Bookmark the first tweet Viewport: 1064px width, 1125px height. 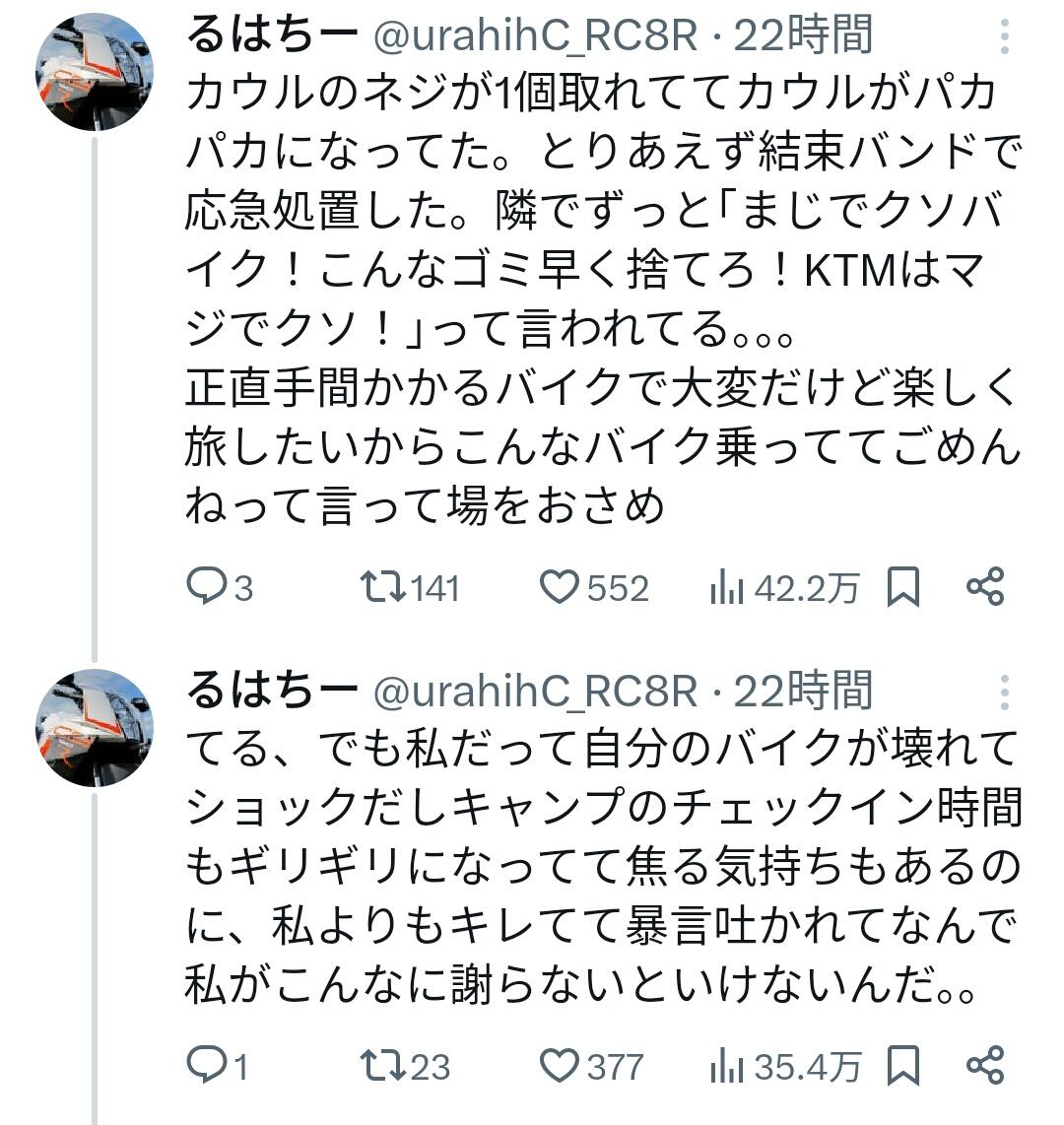903,587
